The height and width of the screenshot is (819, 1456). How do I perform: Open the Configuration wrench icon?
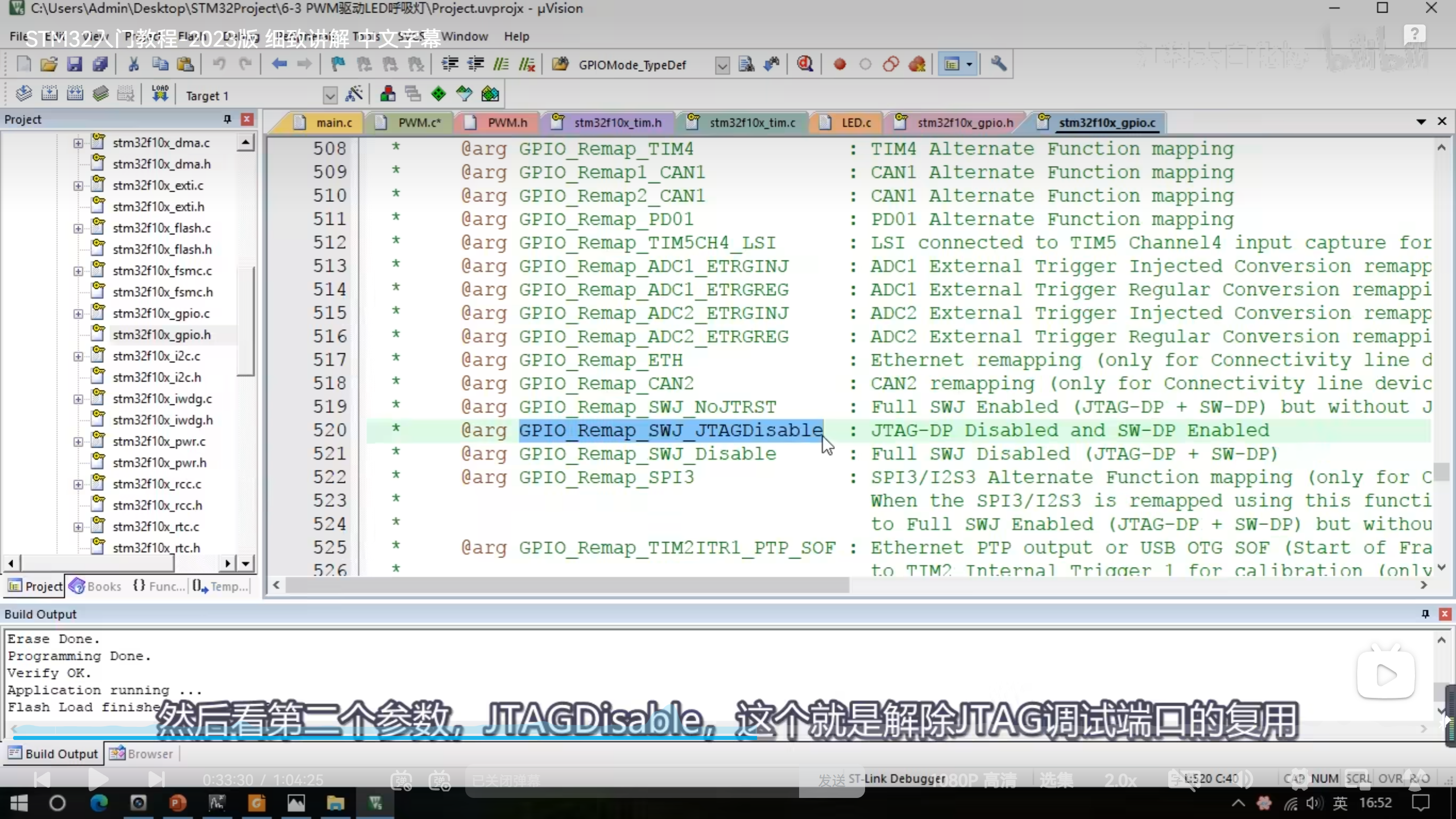click(x=998, y=64)
